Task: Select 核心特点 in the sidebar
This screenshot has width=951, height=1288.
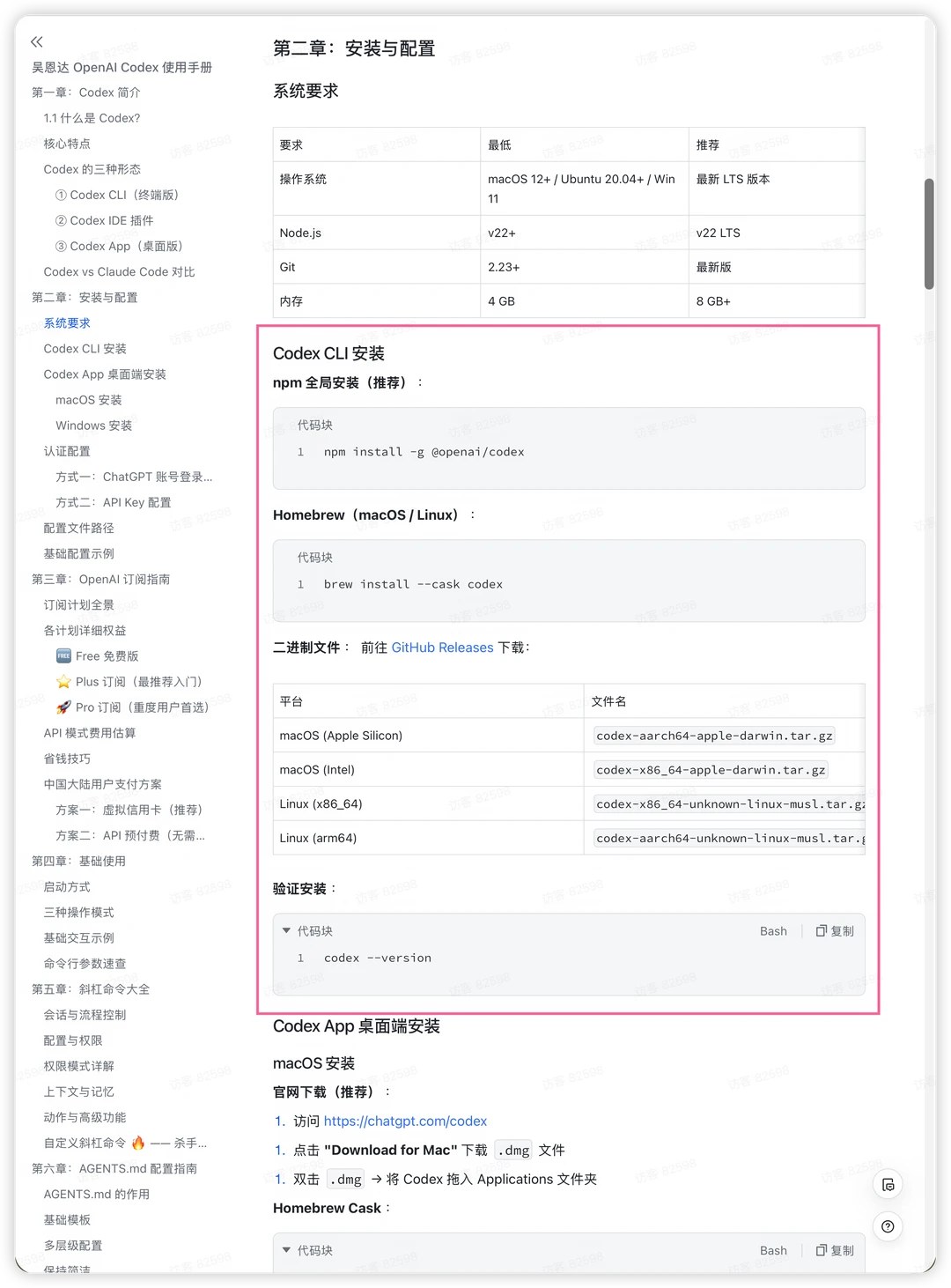Action: click(x=67, y=144)
